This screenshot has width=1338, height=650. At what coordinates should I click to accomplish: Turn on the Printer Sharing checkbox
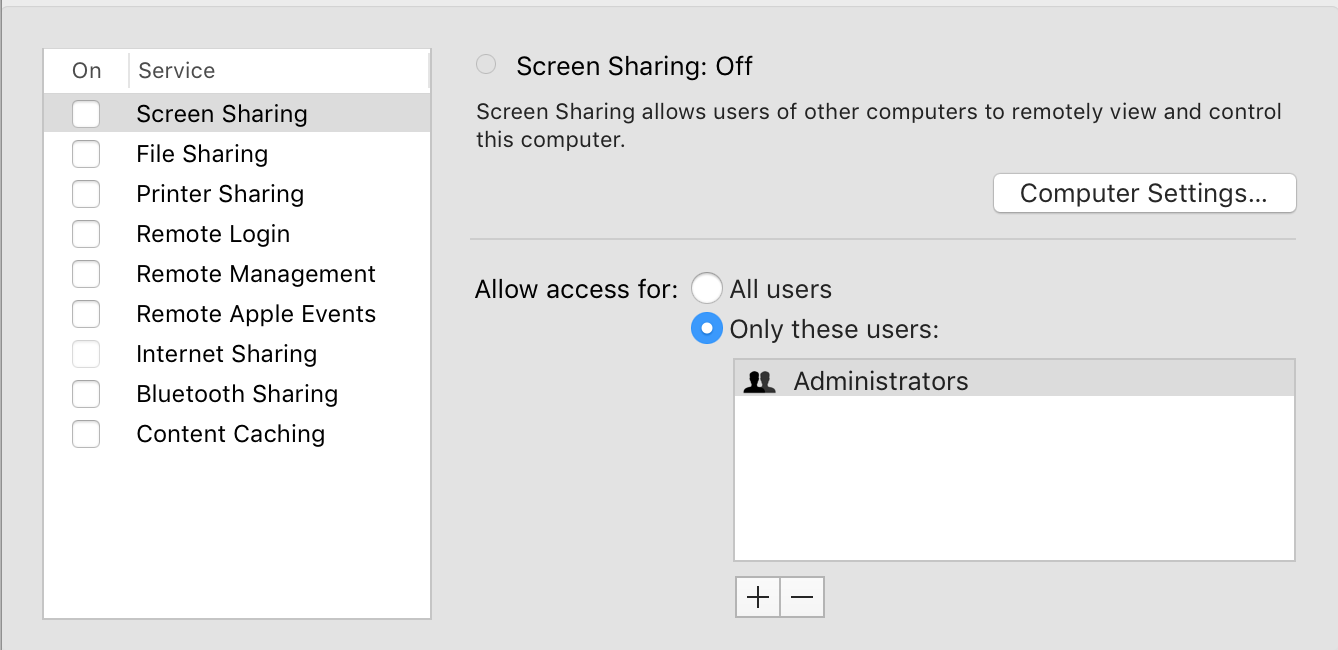pyautogui.click(x=86, y=194)
